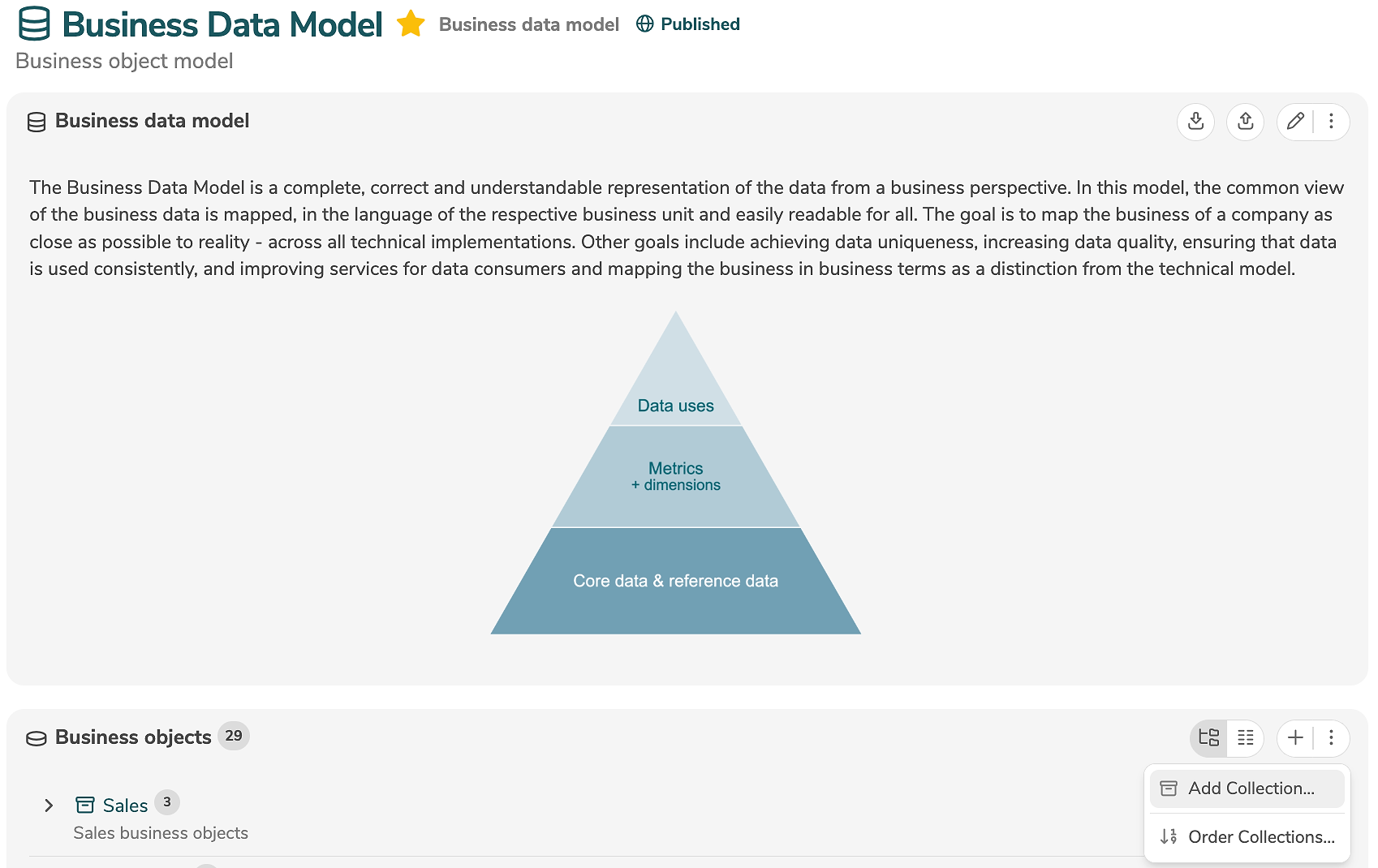Expand the Sales collection
The image size is (1378, 868).
coord(49,806)
